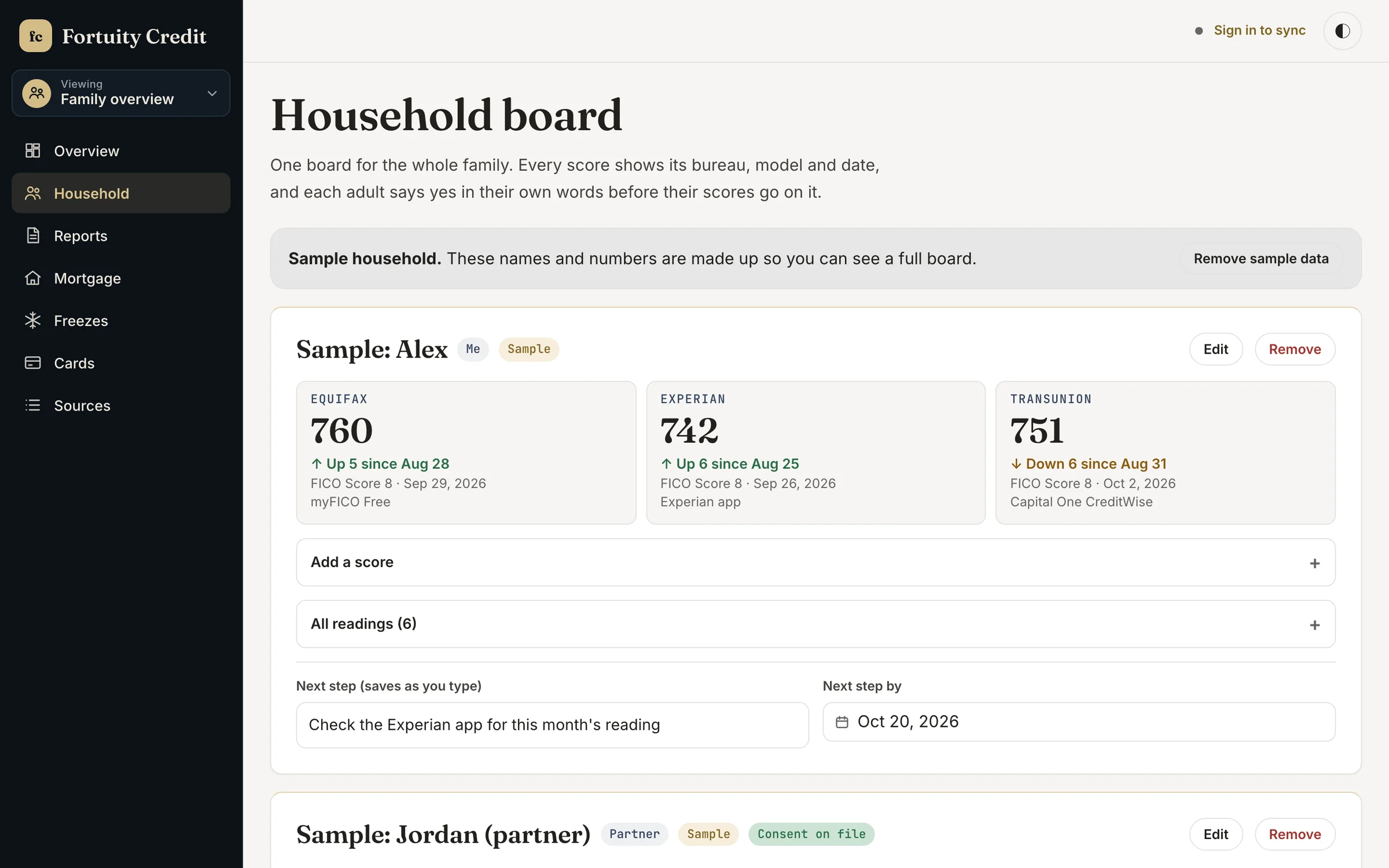Click the family avatar icon in viewing selector

(x=36, y=93)
